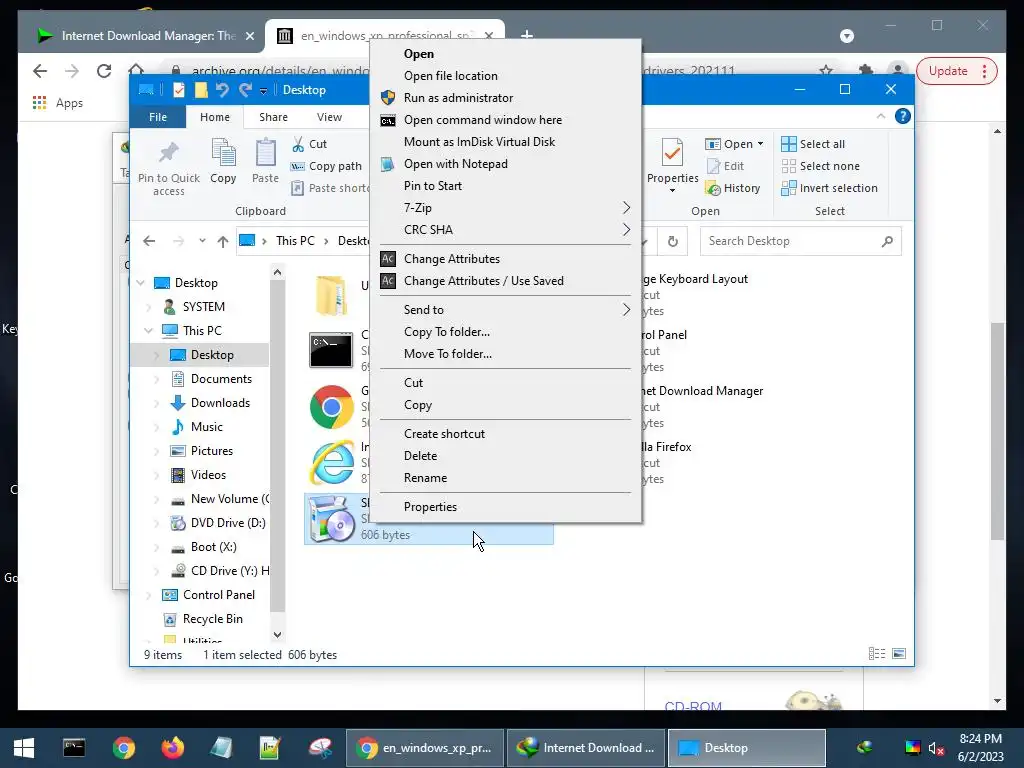Viewport: 1024px width, 768px height.
Task: Switch to large icons view in status bar
Action: [899, 654]
